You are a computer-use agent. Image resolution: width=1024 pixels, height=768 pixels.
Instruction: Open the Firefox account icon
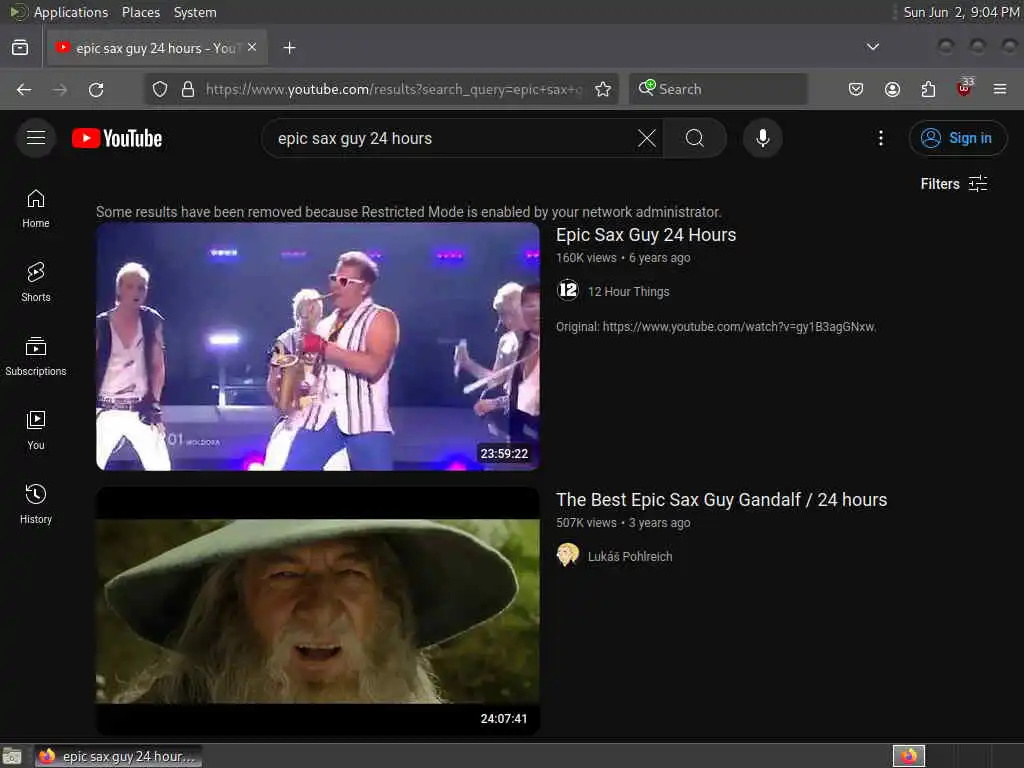[892, 89]
